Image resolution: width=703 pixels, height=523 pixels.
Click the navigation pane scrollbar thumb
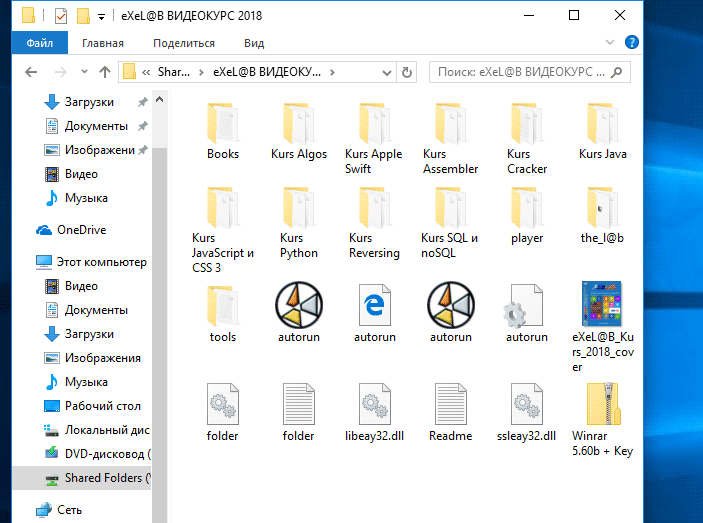[x=160, y=334]
